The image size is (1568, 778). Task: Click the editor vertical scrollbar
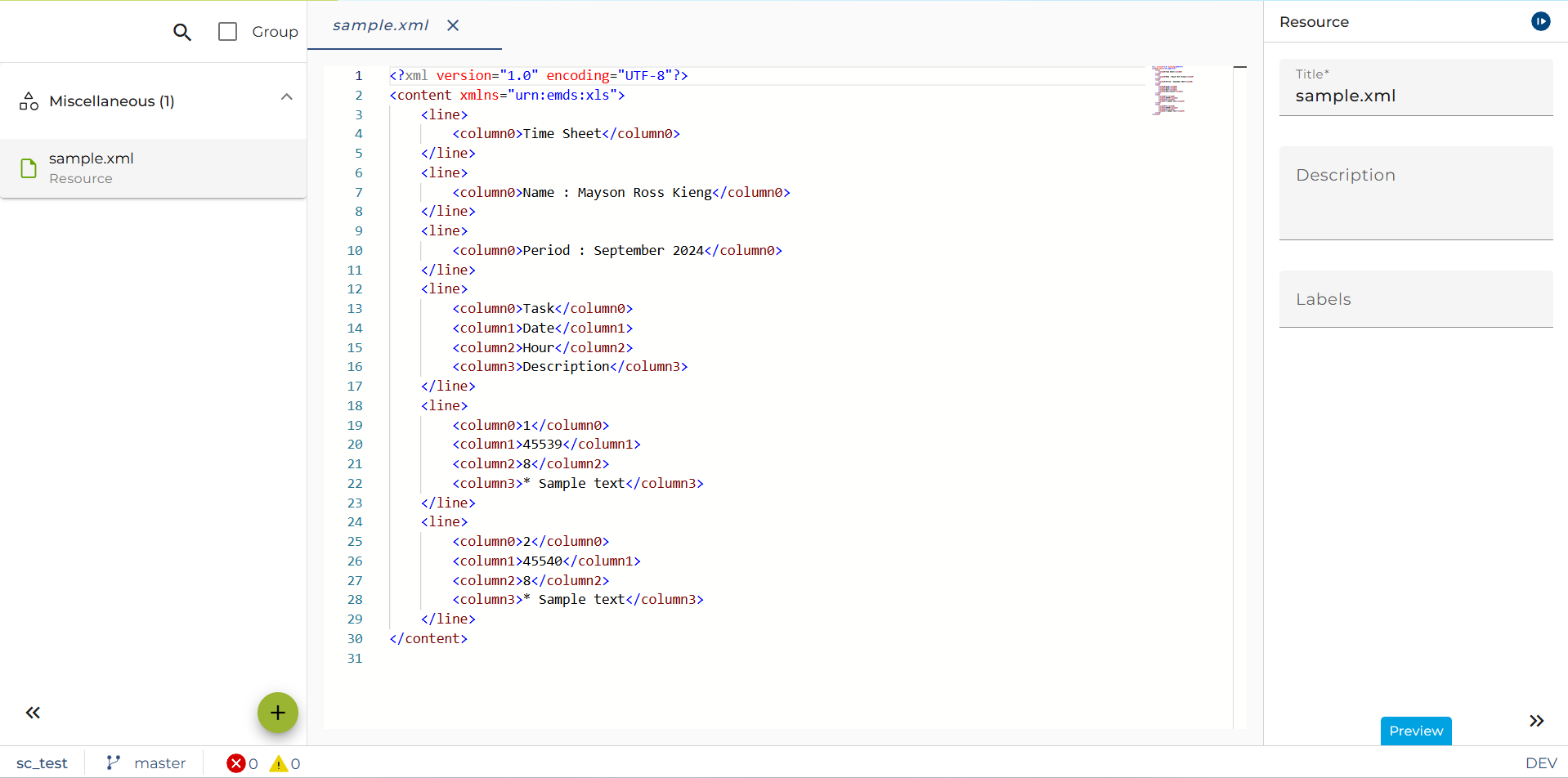(x=1240, y=397)
